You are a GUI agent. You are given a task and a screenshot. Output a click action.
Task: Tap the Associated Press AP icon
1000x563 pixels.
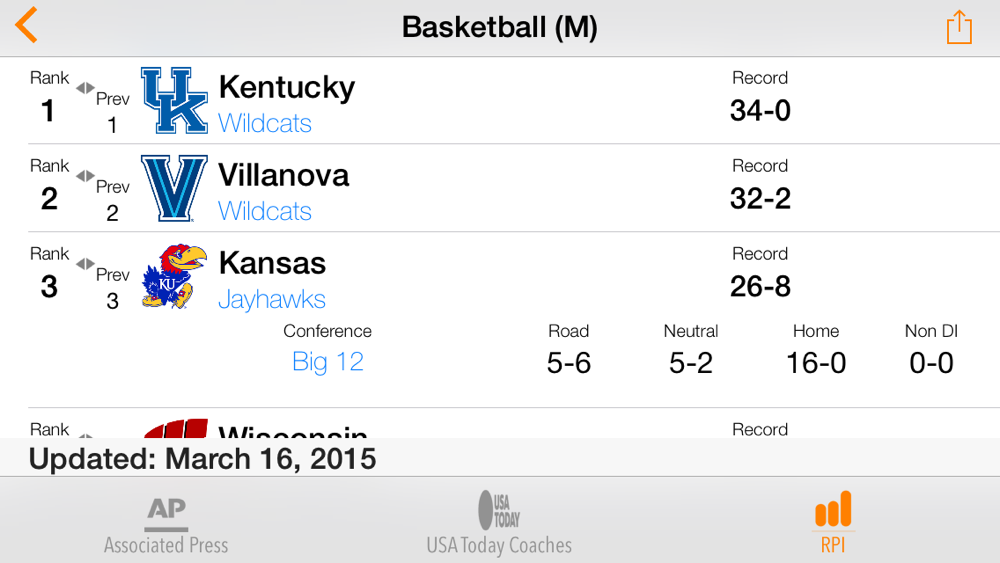pyautogui.click(x=166, y=514)
